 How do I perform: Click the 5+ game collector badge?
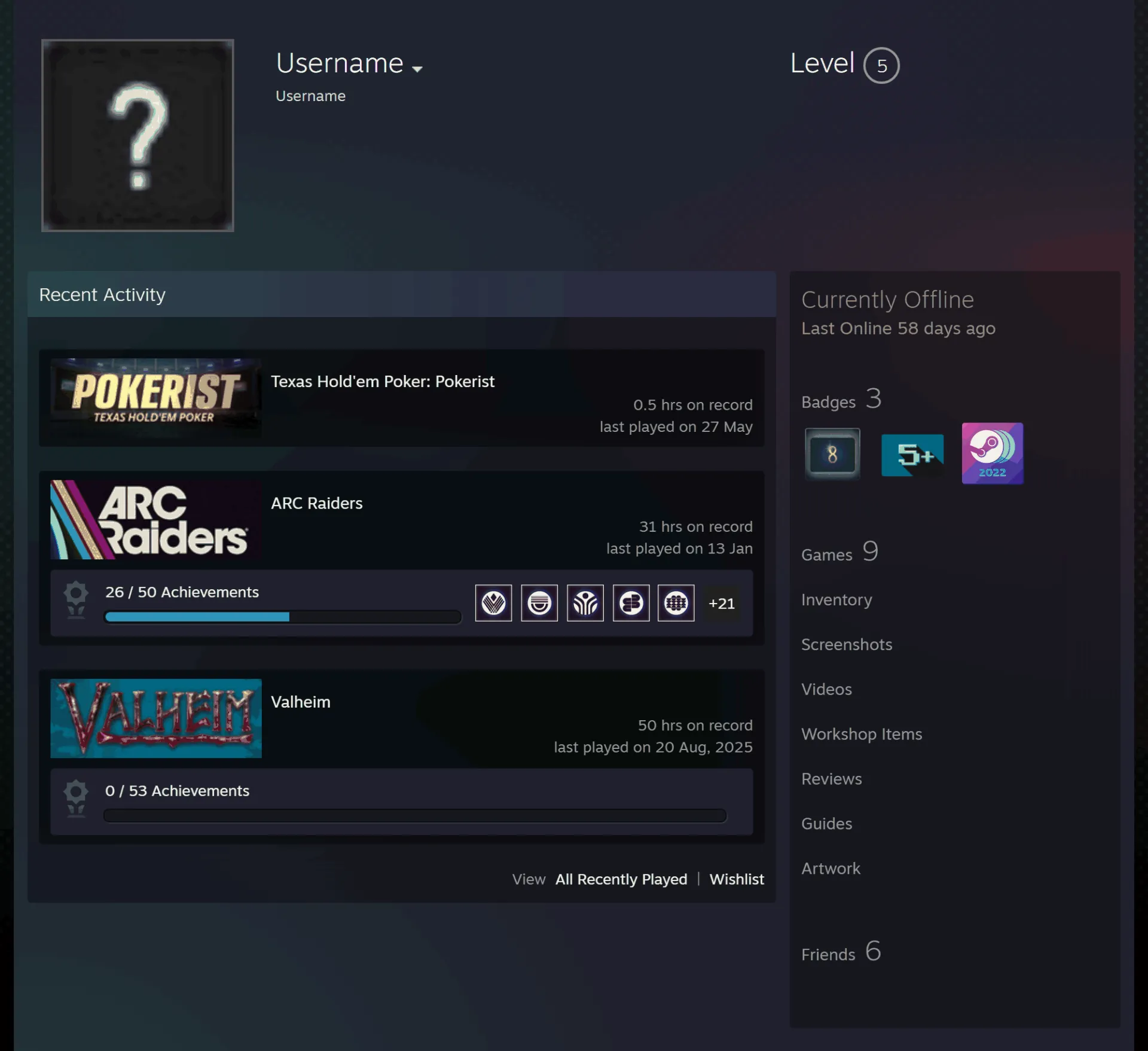coord(912,455)
